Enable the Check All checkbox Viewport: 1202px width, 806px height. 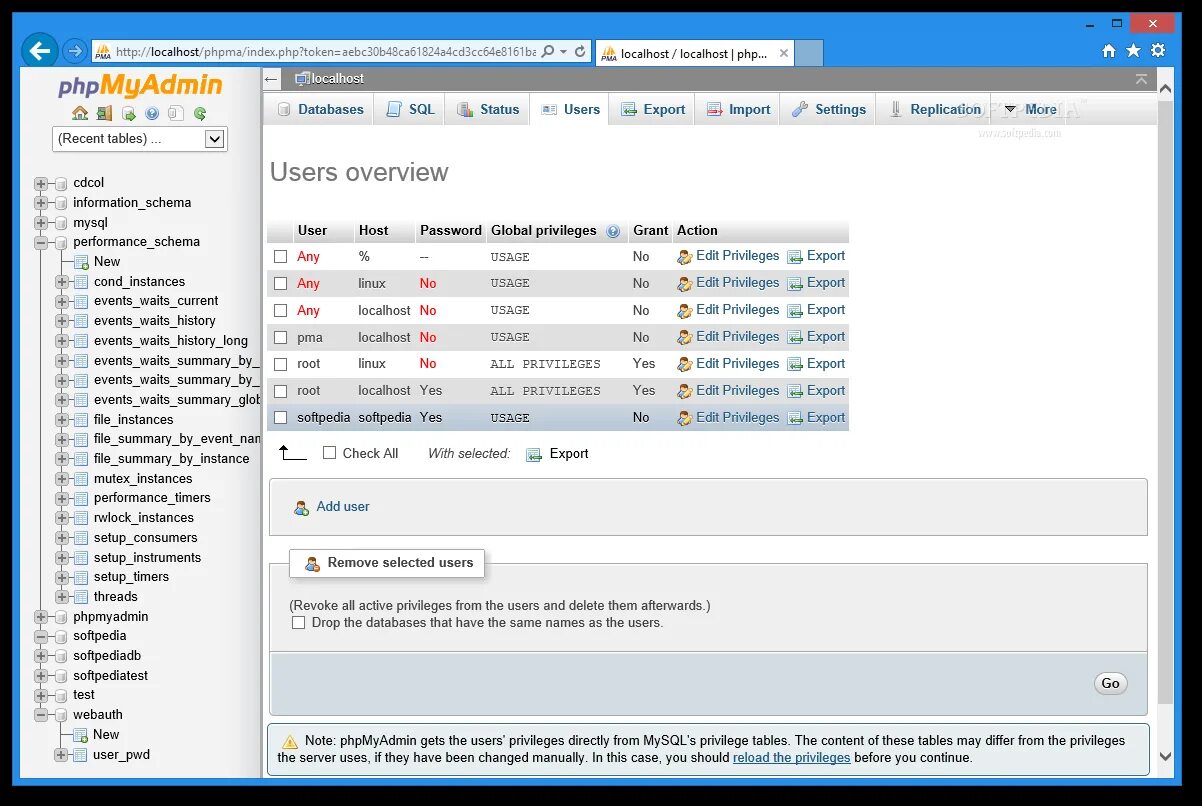click(x=330, y=453)
